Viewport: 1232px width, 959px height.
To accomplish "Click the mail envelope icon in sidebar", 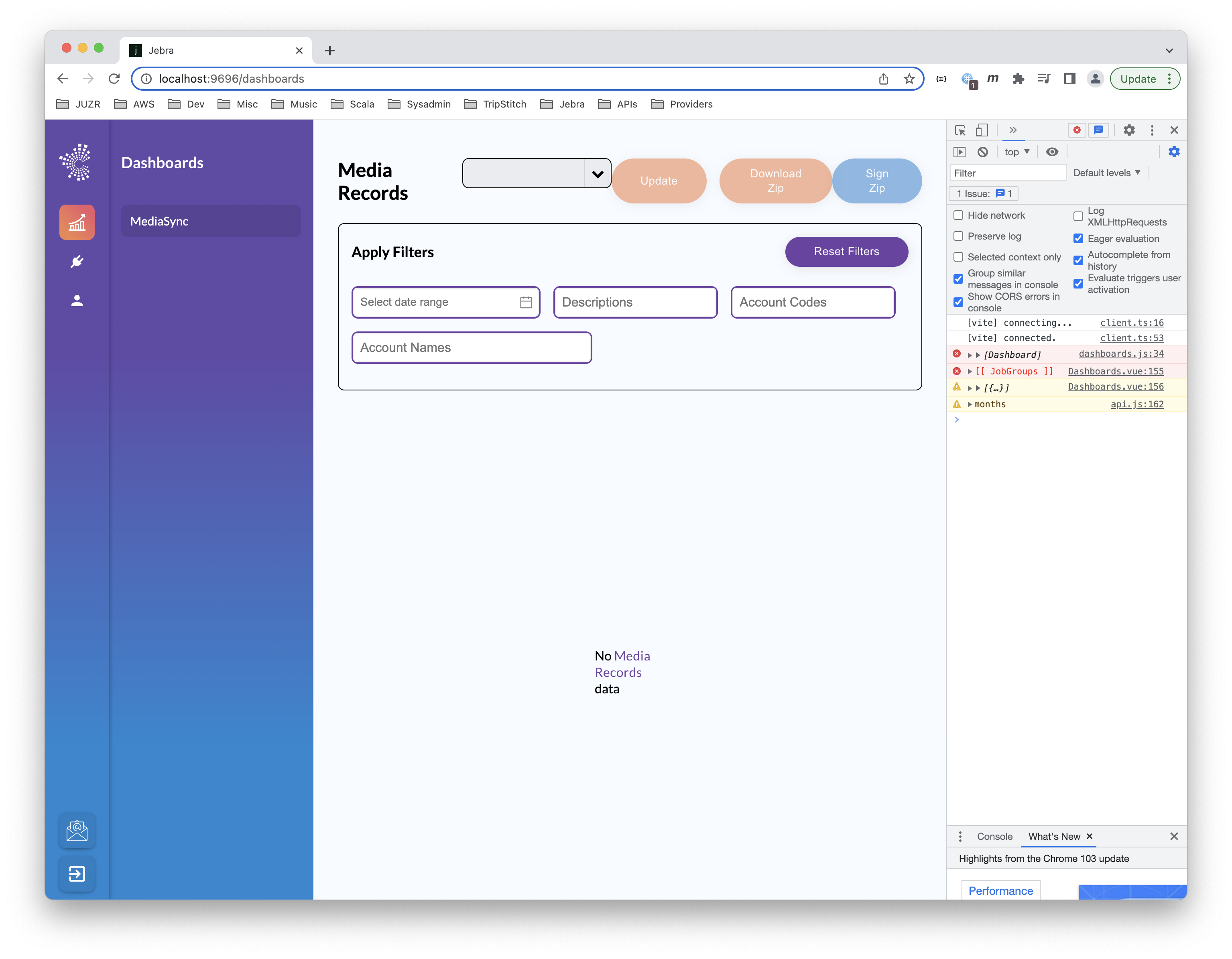I will coord(77,830).
